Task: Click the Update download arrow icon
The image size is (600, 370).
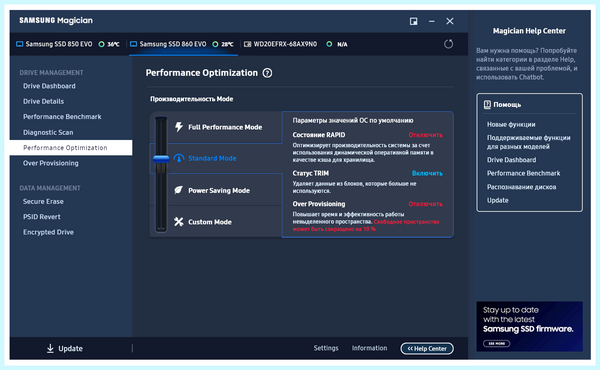Action: (50, 348)
